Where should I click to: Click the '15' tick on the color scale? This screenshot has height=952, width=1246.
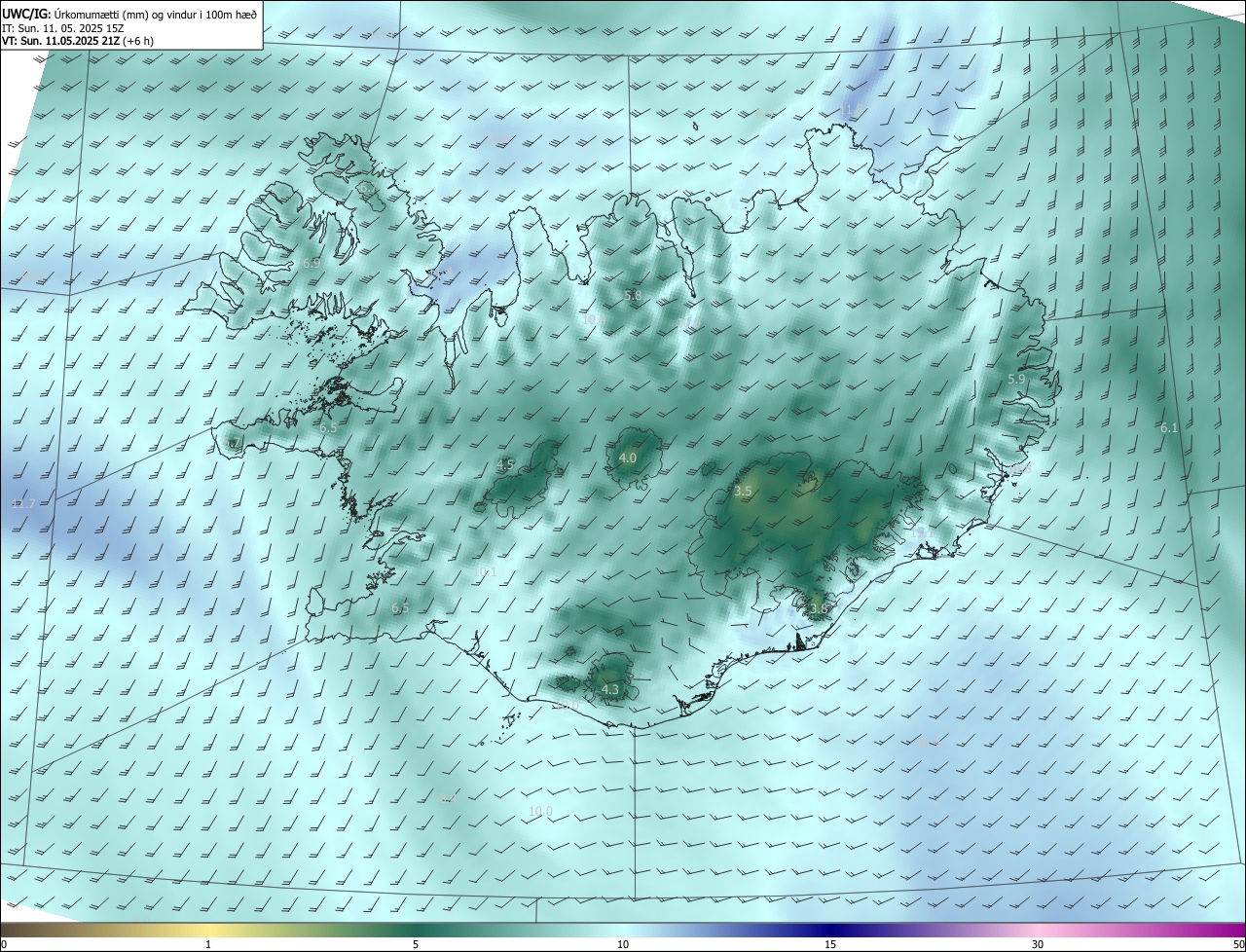pyautogui.click(x=830, y=944)
